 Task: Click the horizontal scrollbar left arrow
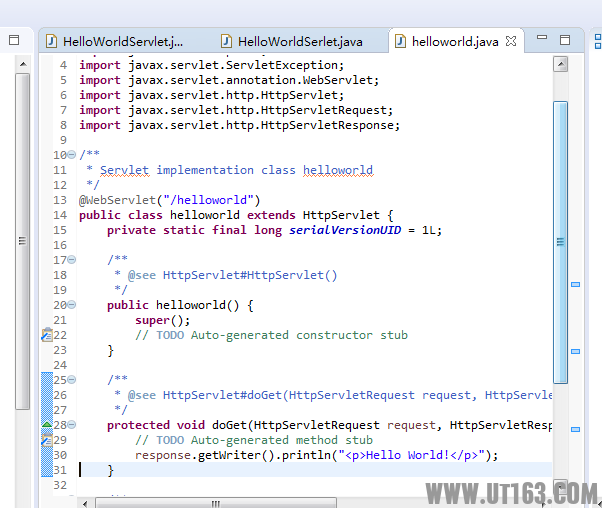click(85, 503)
